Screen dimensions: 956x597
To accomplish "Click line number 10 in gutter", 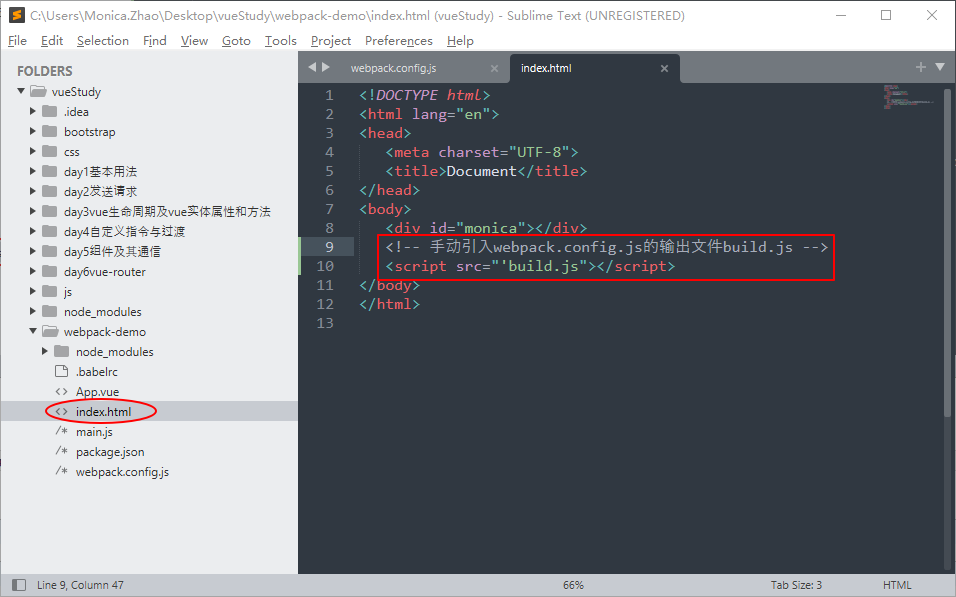I will 325,266.
